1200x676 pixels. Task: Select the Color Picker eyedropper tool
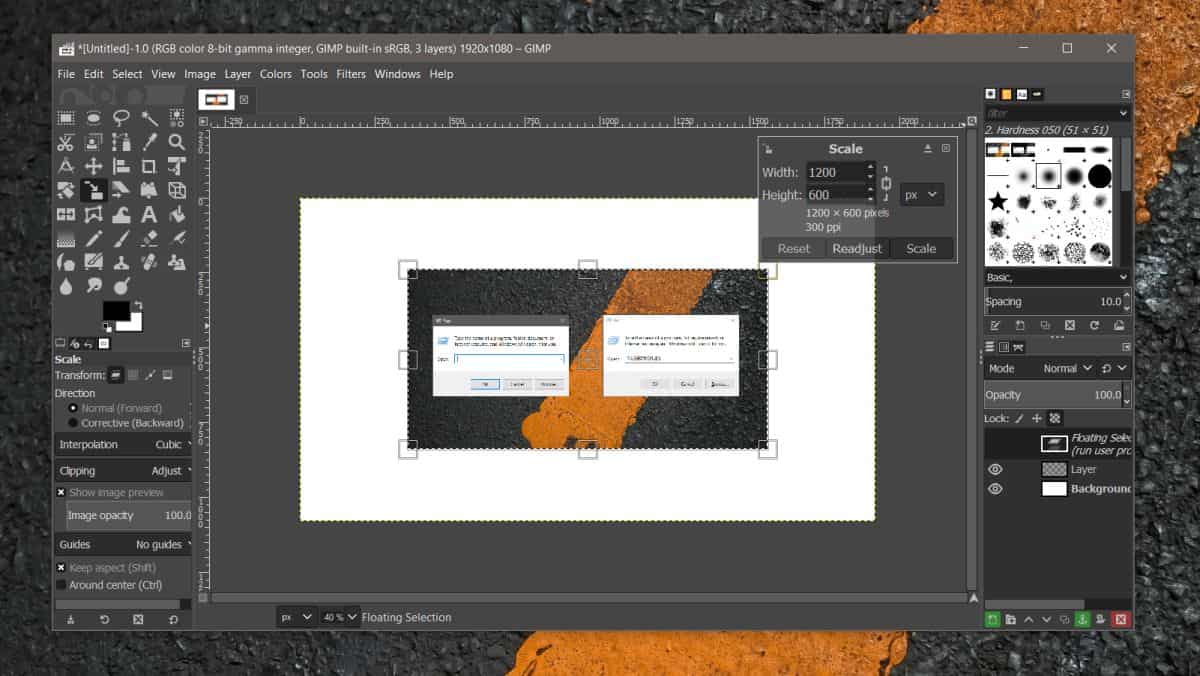(149, 142)
